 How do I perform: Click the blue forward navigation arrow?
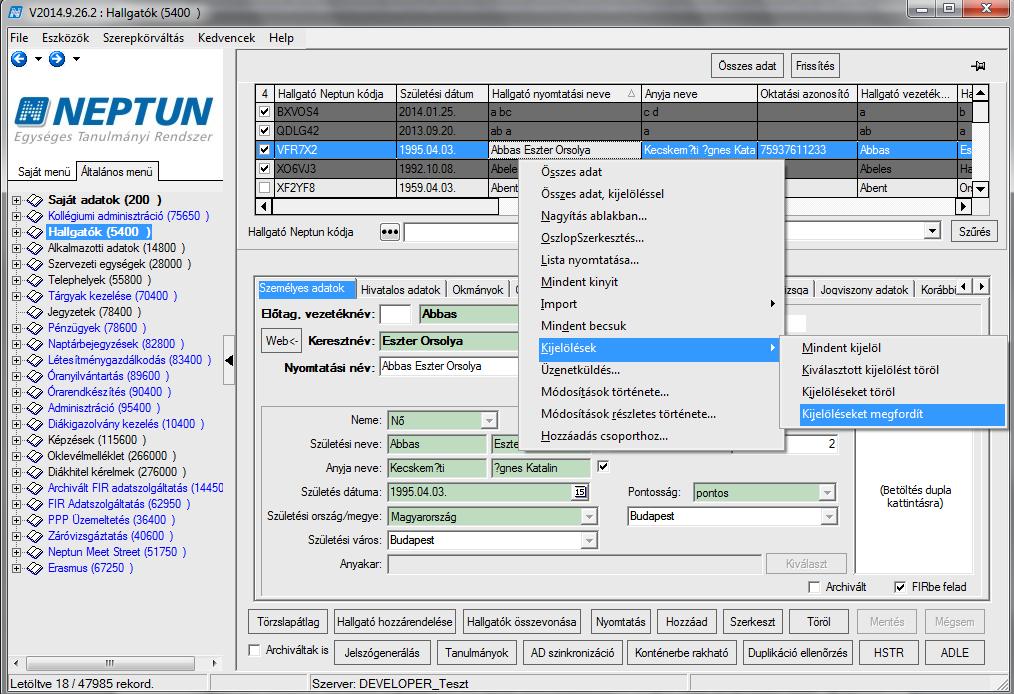coord(57,59)
